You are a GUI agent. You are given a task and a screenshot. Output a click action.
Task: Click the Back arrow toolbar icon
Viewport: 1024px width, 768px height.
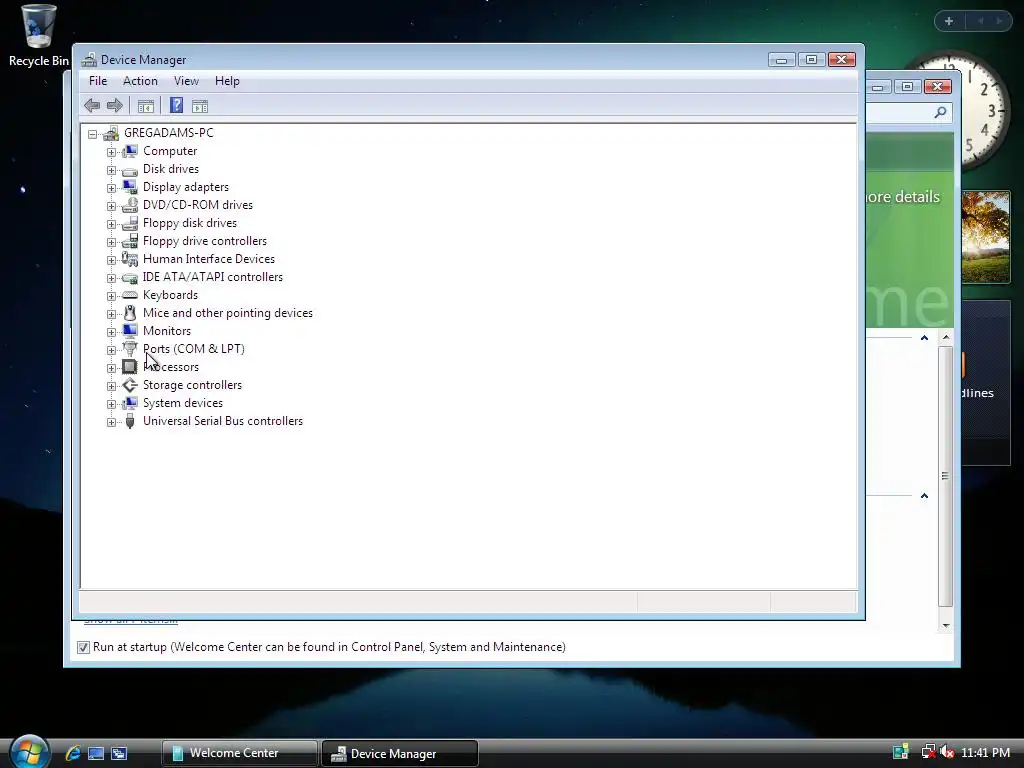92,105
